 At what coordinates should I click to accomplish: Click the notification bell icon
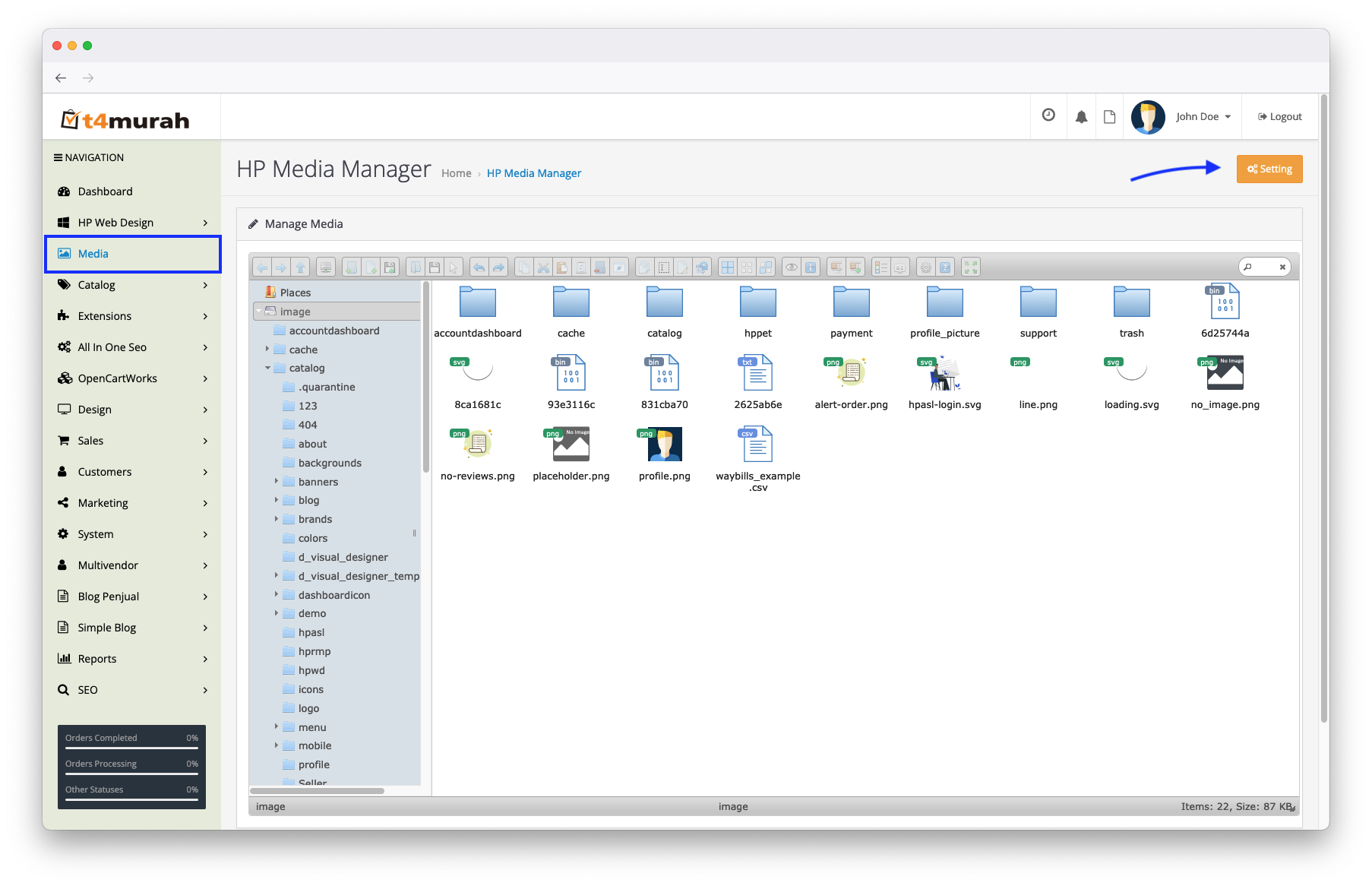click(x=1081, y=117)
